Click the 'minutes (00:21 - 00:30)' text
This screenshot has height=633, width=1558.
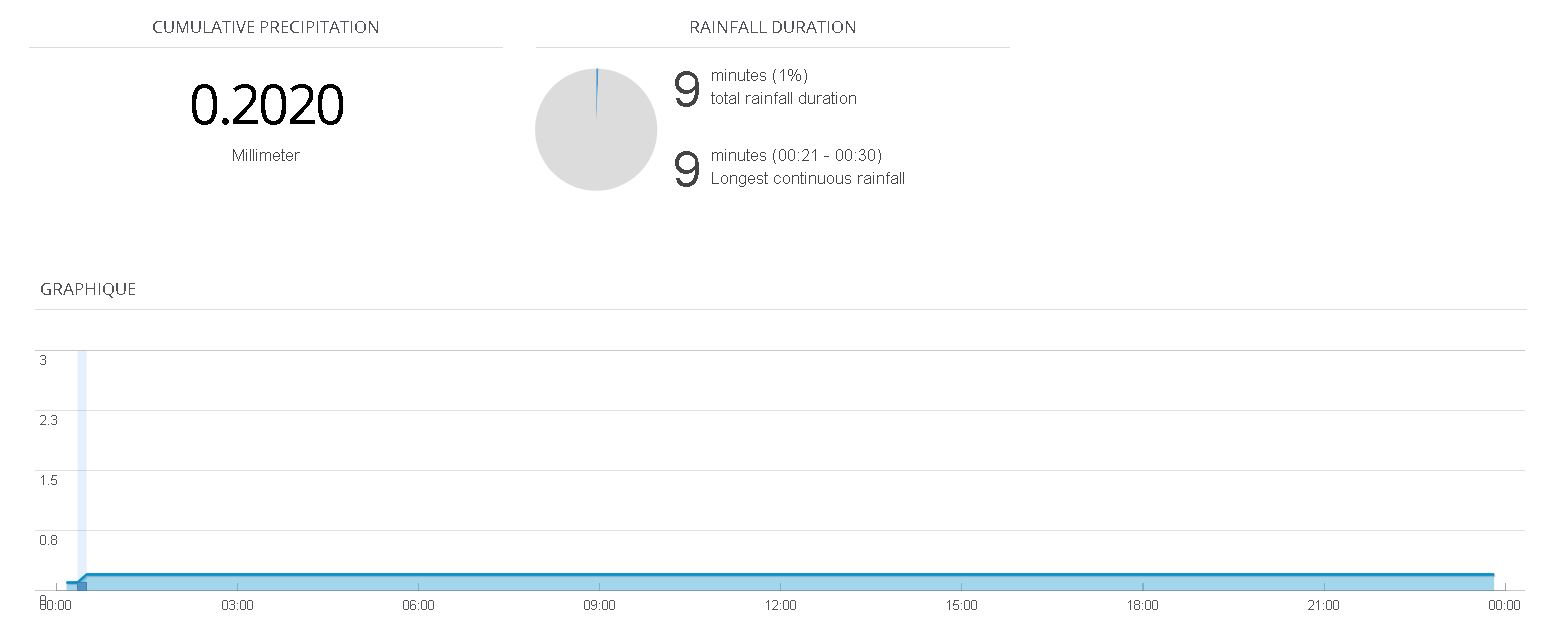coord(796,155)
